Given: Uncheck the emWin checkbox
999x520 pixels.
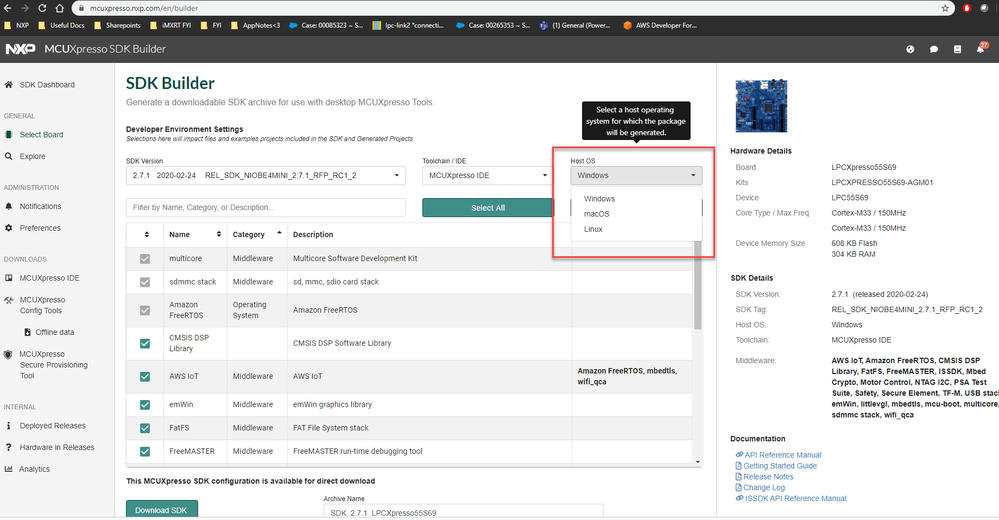Looking at the screenshot, I should tap(145, 405).
